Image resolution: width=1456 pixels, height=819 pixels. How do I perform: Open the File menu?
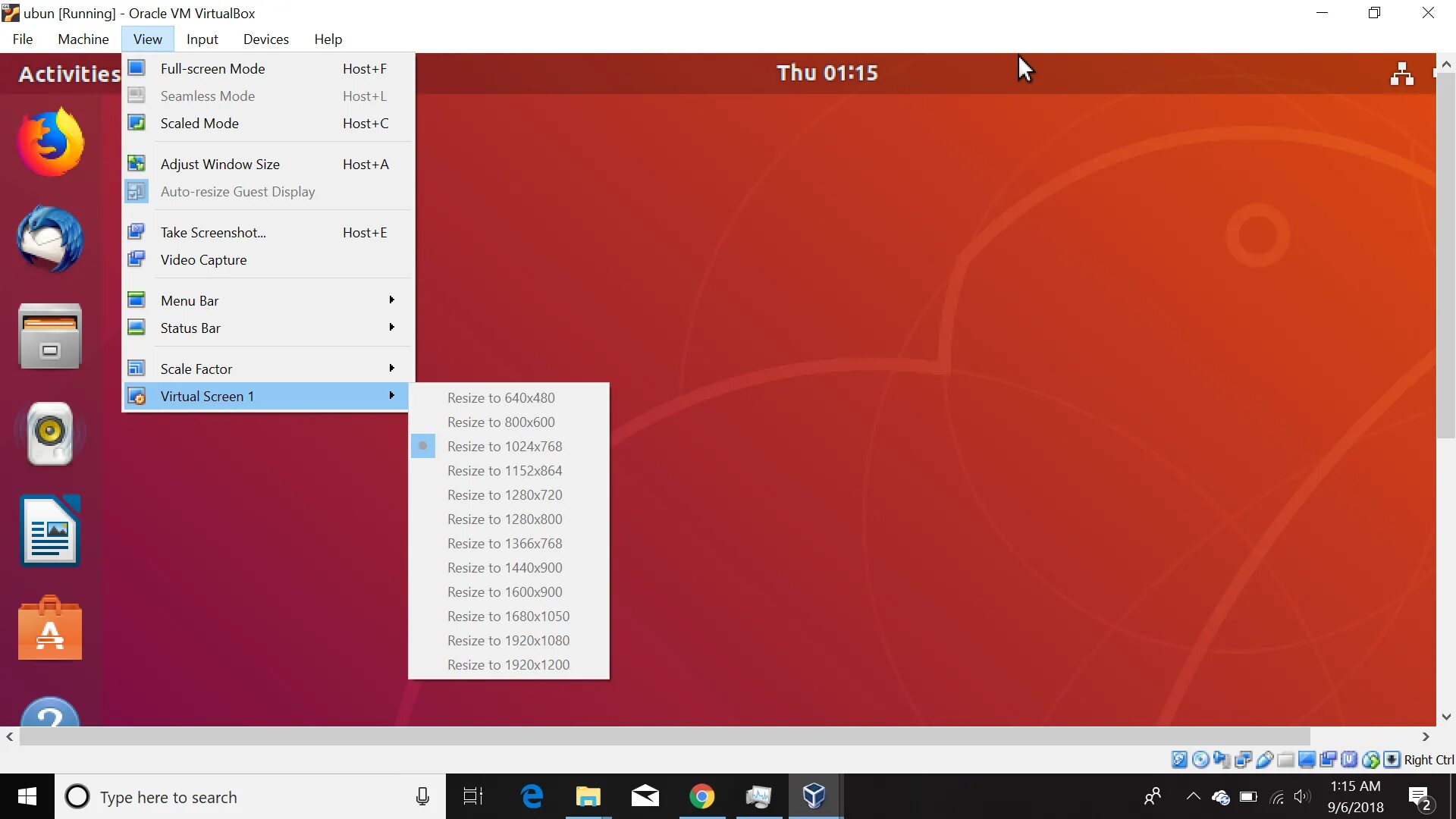23,39
